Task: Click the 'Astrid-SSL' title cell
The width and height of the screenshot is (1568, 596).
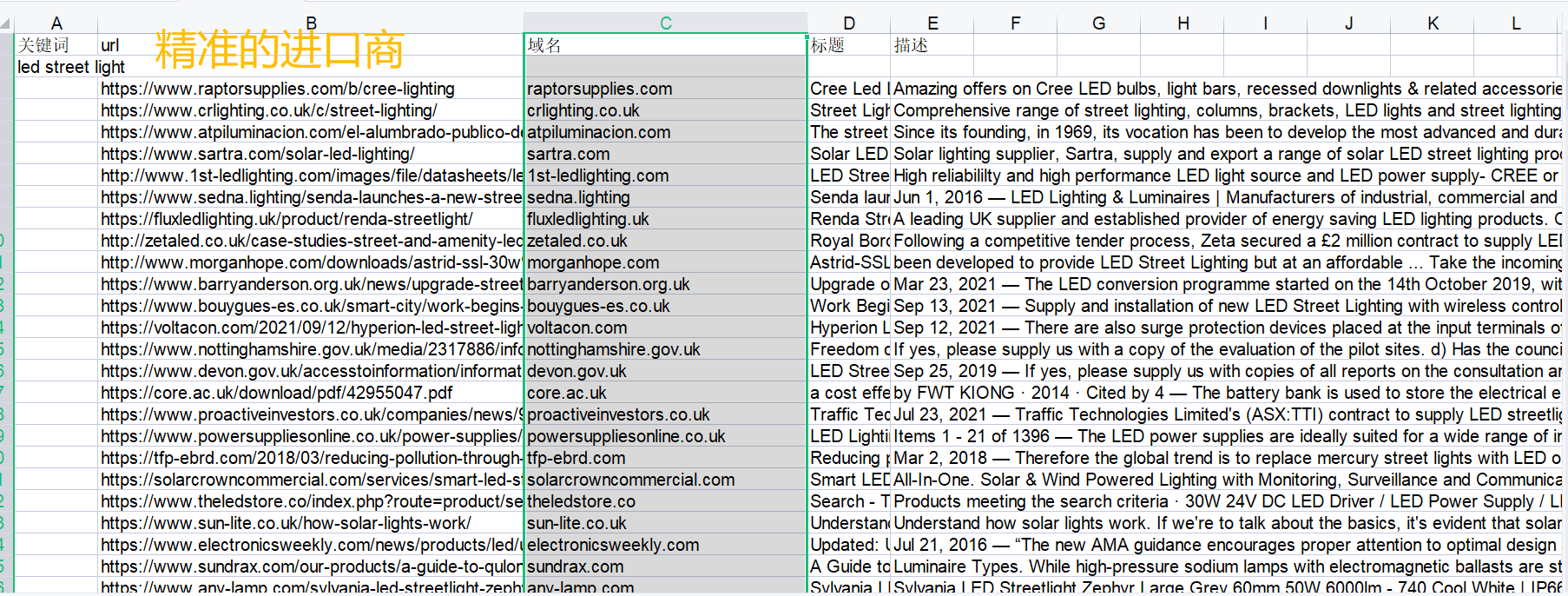Action: (849, 262)
